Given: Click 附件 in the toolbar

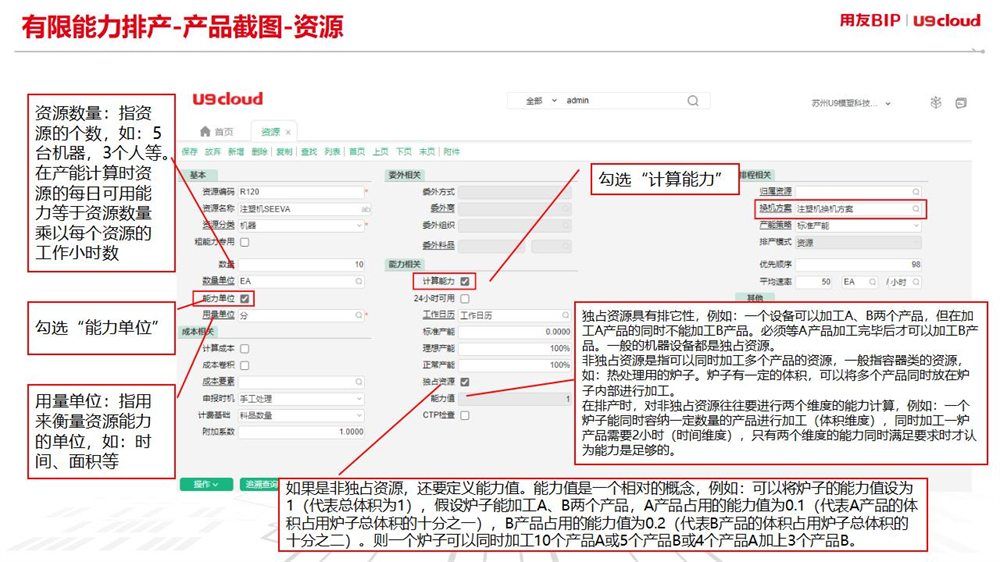Looking at the screenshot, I should coord(452,152).
